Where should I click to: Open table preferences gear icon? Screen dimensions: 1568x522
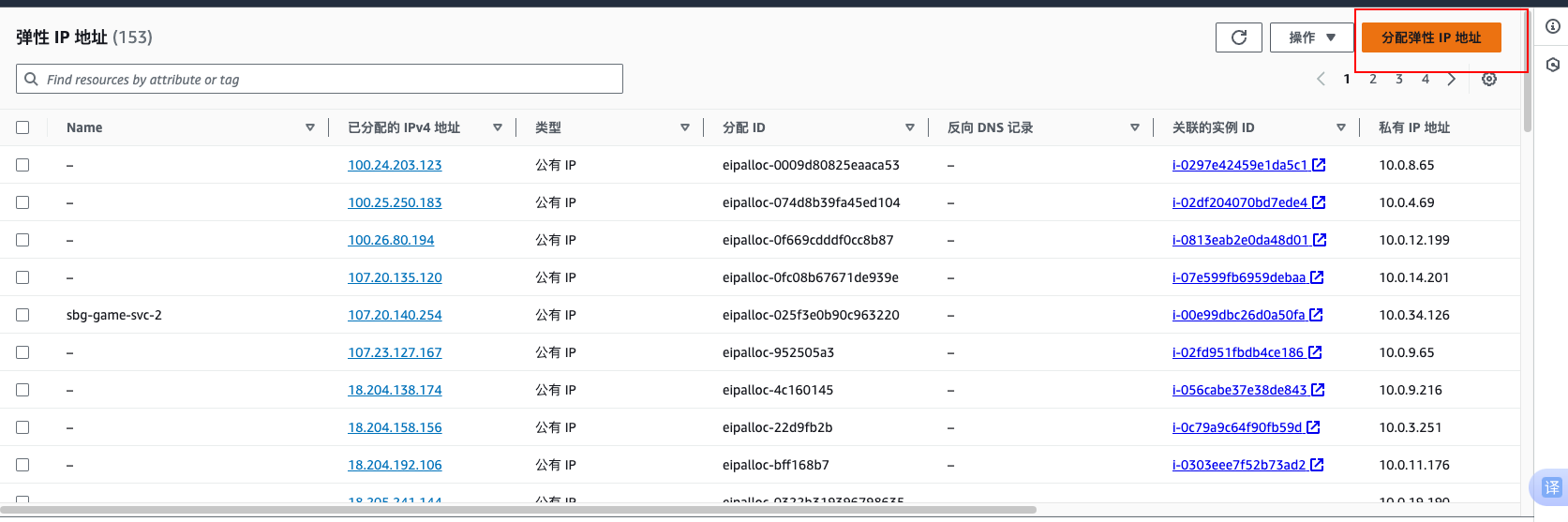pyautogui.click(x=1488, y=80)
